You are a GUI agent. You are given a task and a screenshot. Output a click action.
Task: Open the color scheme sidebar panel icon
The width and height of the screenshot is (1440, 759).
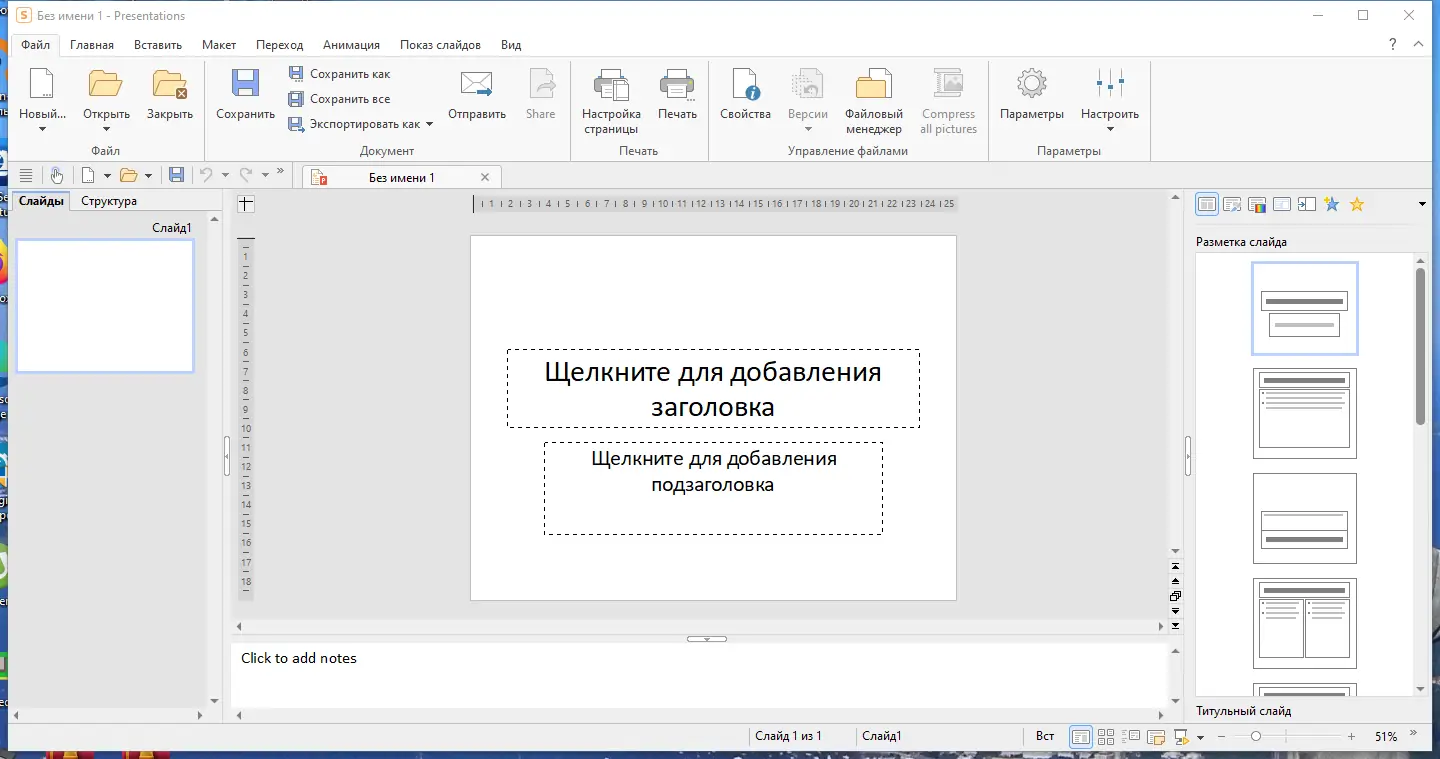pos(1257,205)
